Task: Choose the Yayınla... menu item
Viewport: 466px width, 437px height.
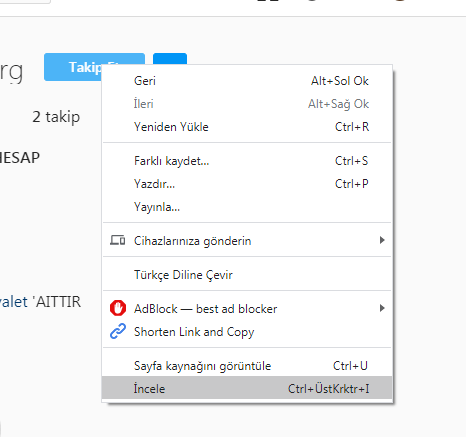Action: (x=247, y=207)
